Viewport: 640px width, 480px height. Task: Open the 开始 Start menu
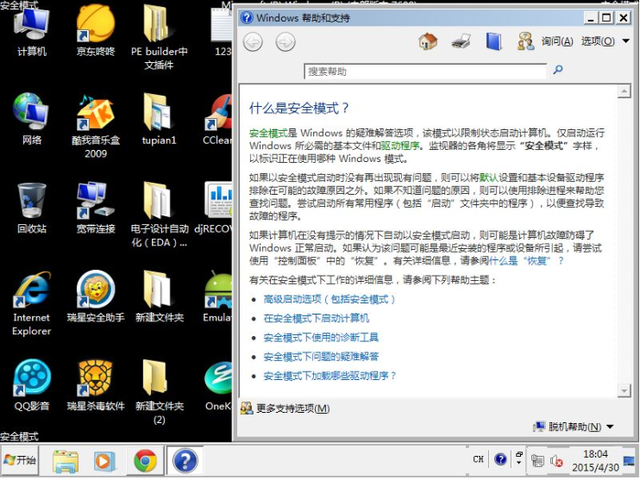click(20, 460)
